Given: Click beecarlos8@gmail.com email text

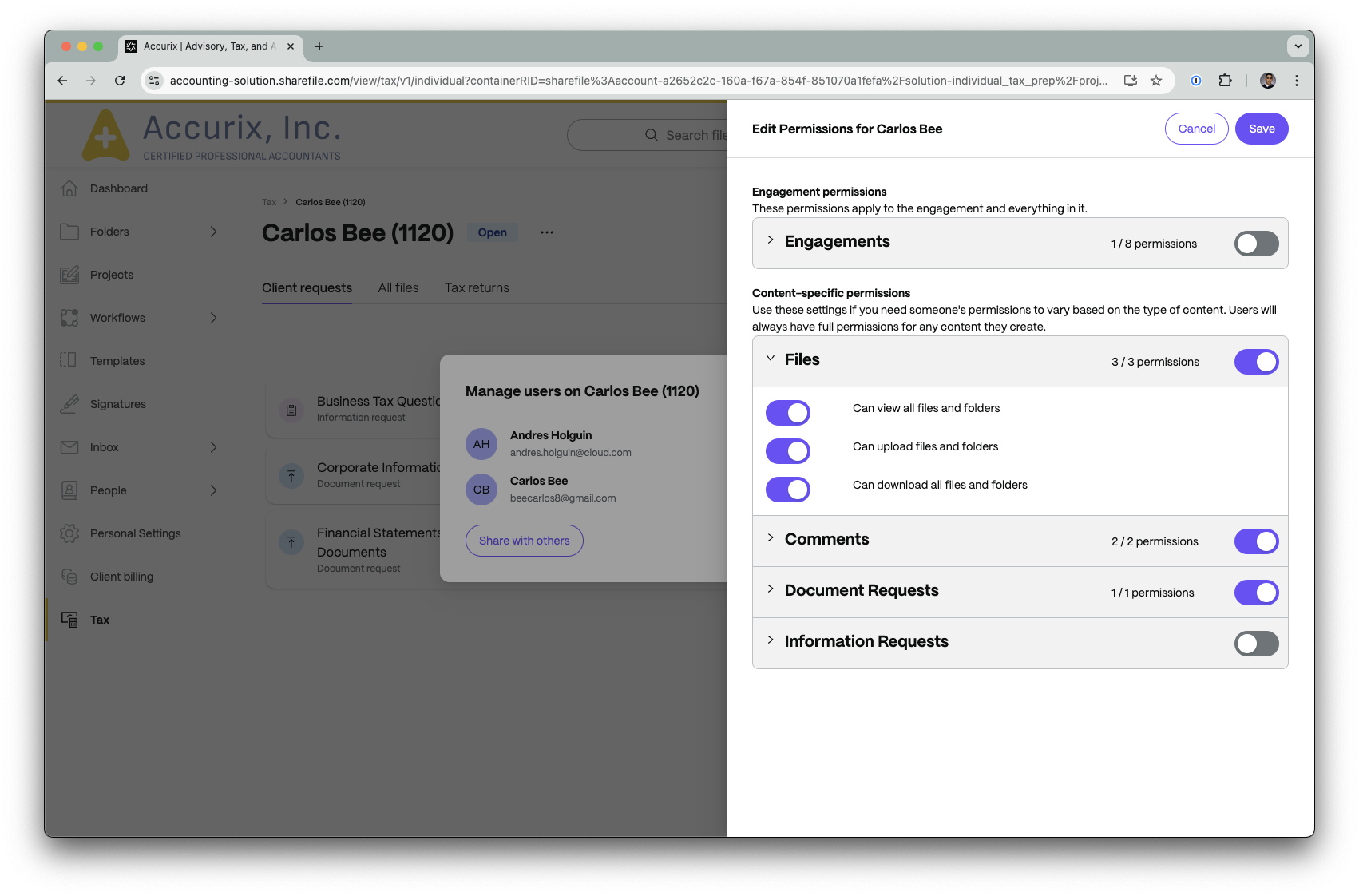Looking at the screenshot, I should coord(563,498).
